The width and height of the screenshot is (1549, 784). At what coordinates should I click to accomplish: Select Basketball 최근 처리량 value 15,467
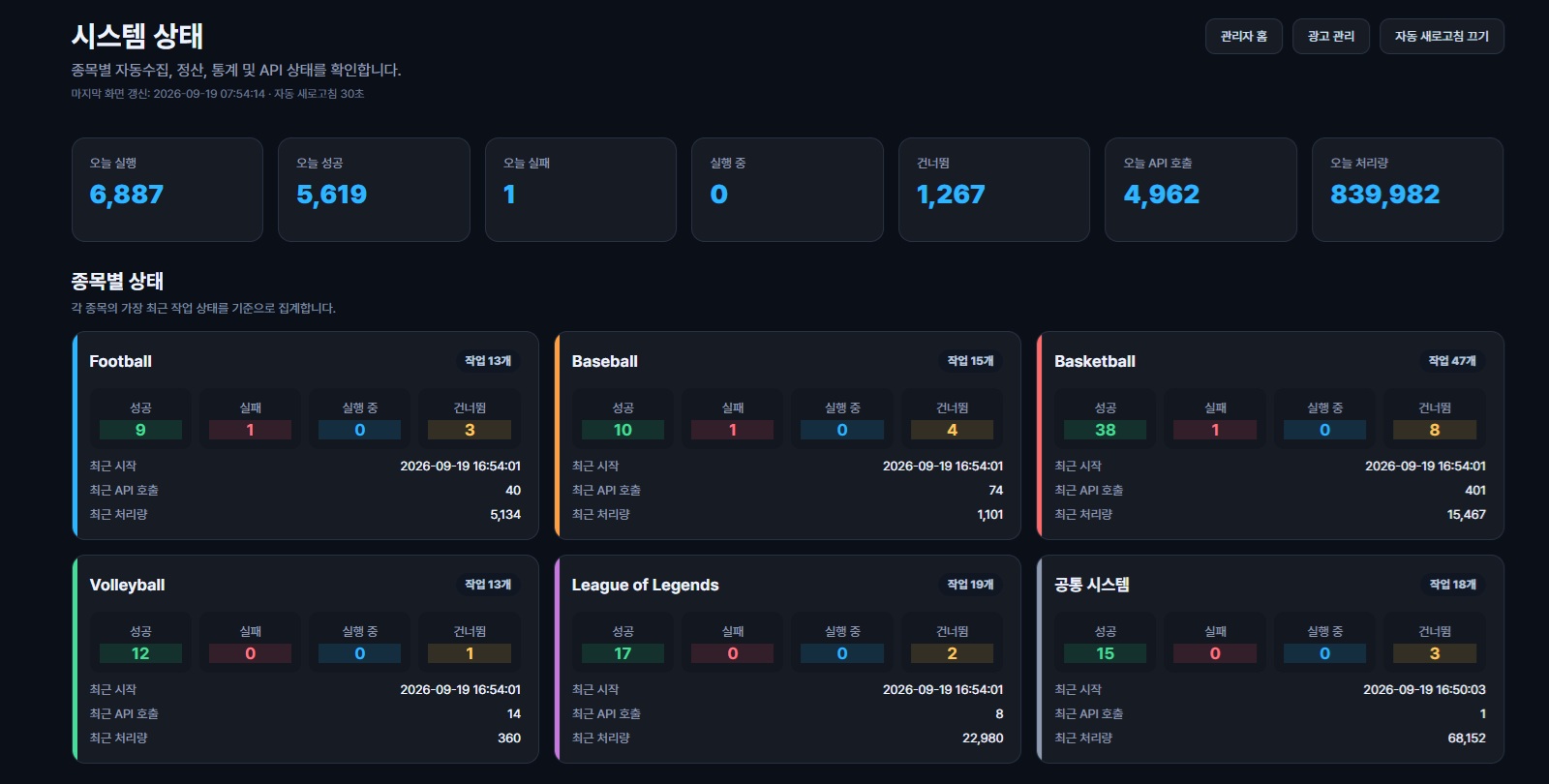[1466, 515]
